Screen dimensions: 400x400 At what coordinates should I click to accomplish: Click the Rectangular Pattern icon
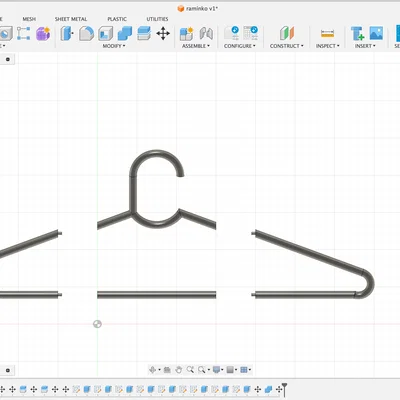[x=23, y=34]
